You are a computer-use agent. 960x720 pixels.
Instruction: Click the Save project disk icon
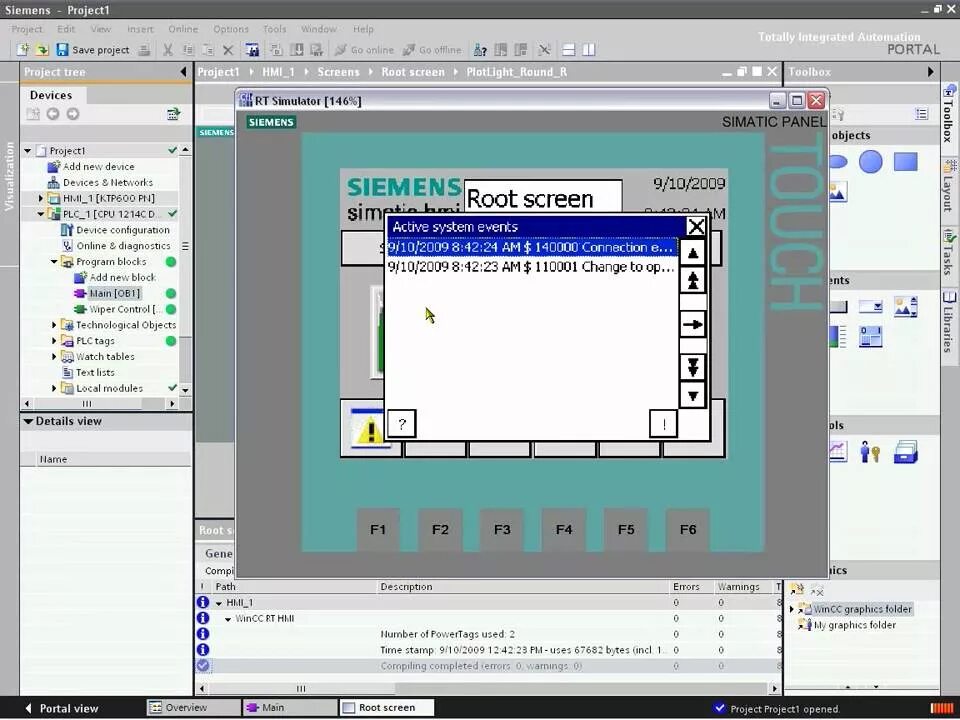click(62, 50)
